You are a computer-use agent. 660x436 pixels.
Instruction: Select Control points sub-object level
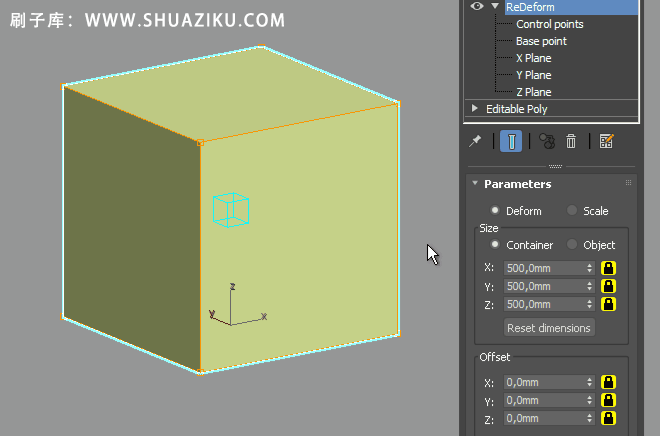point(549,24)
